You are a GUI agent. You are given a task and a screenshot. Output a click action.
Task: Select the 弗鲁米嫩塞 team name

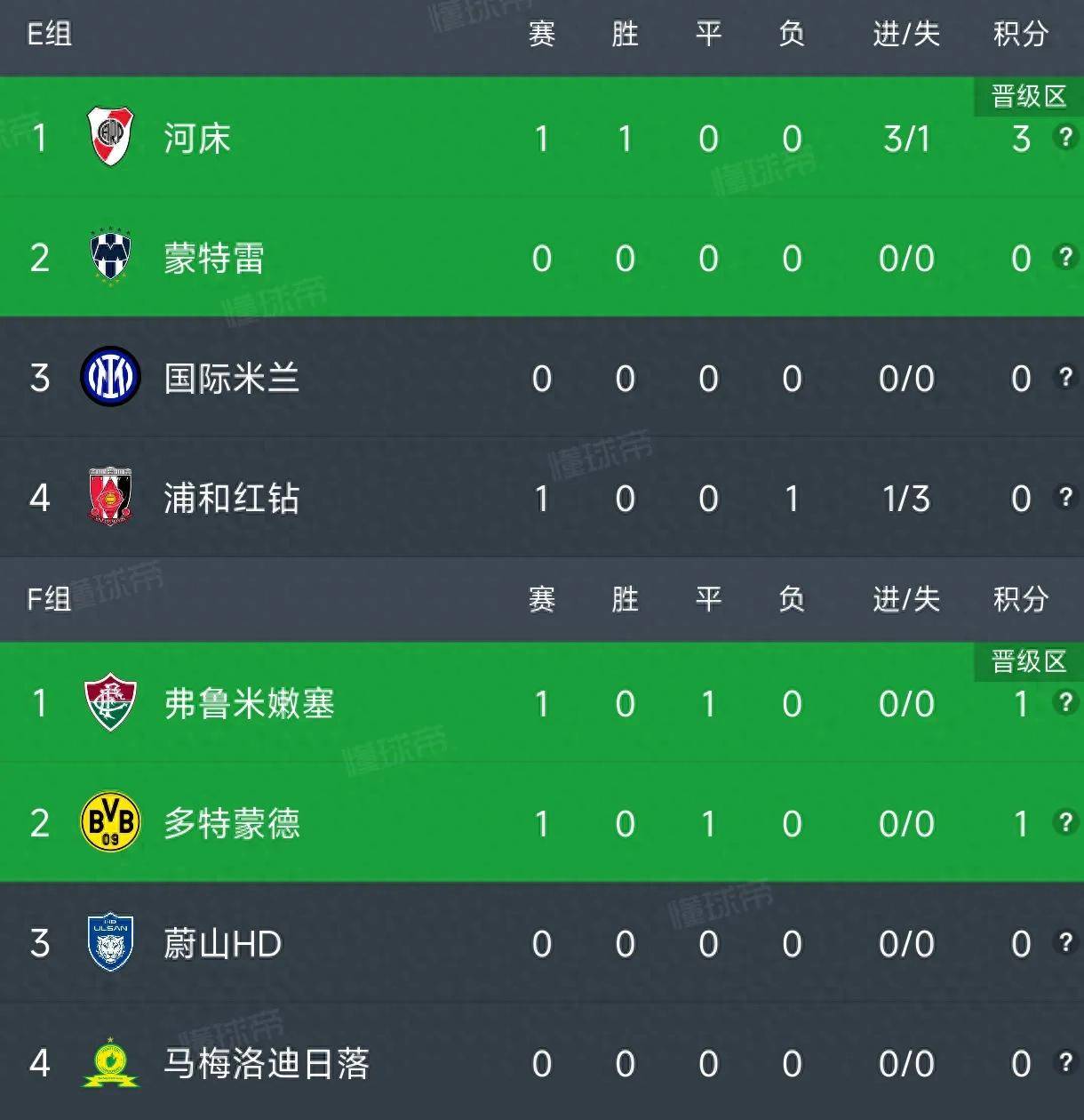(249, 704)
